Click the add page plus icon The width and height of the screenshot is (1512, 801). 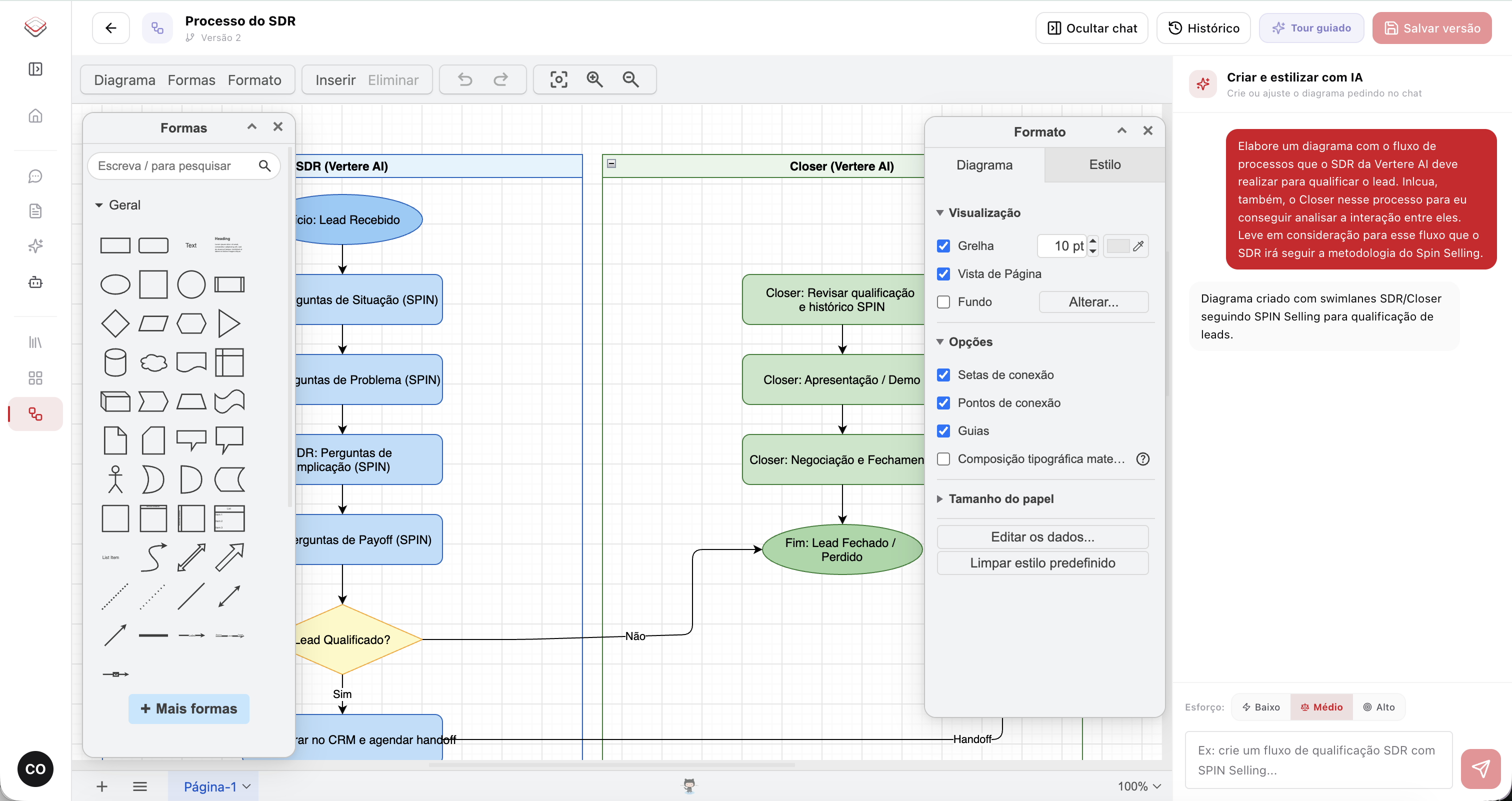pyautogui.click(x=101, y=786)
